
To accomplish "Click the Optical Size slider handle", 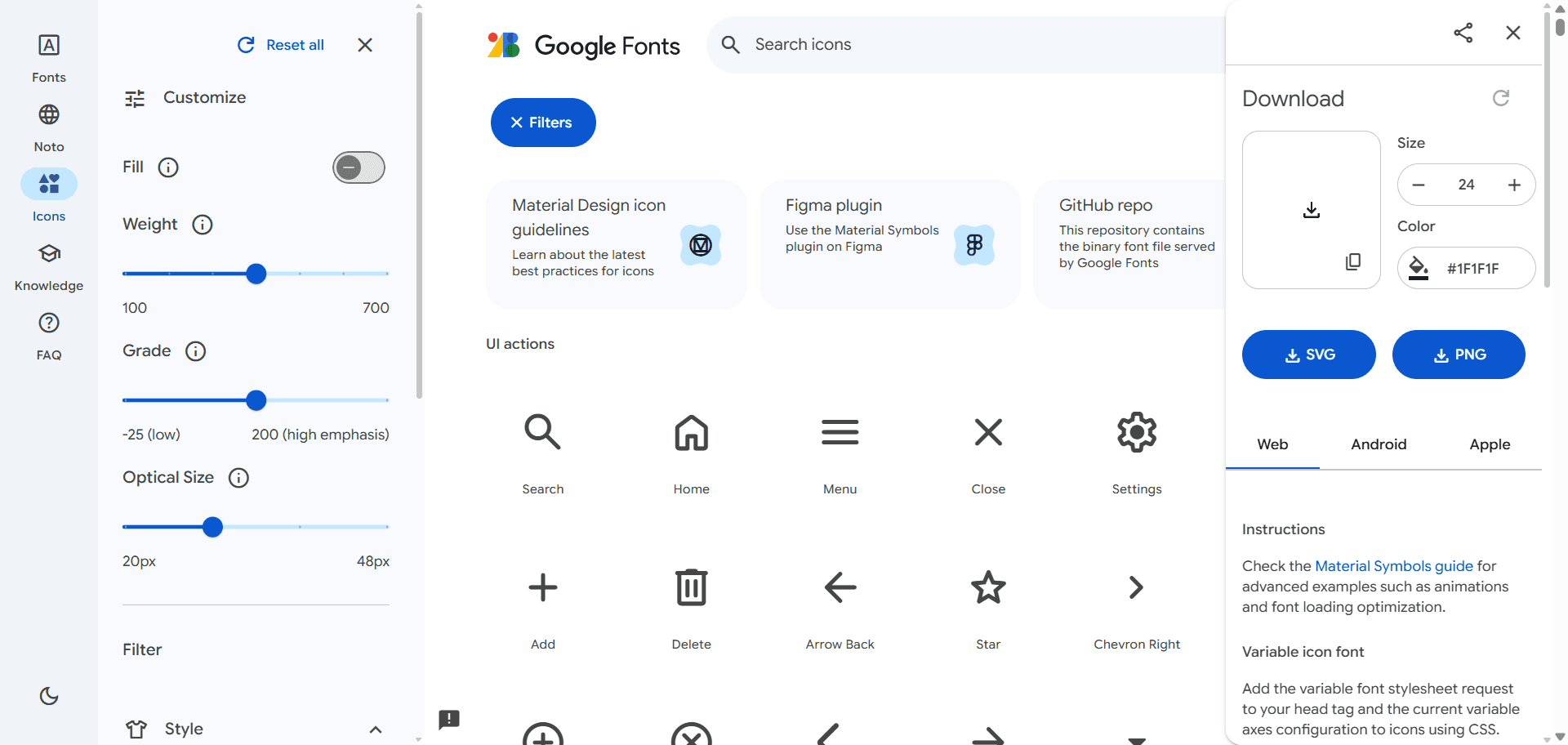I will pyautogui.click(x=212, y=527).
